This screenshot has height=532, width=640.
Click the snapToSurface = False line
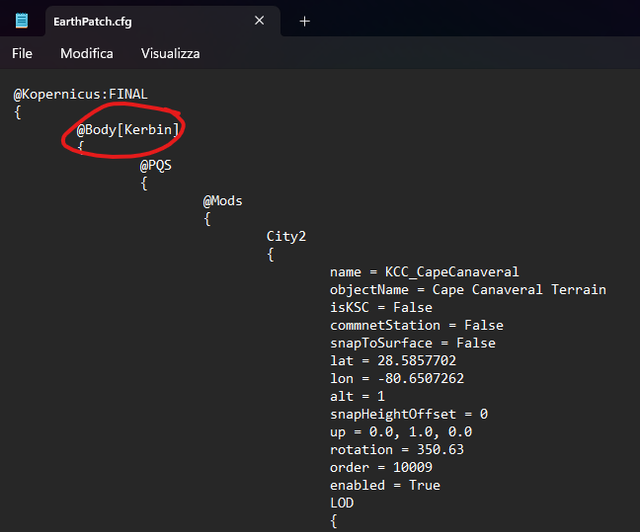tap(412, 343)
